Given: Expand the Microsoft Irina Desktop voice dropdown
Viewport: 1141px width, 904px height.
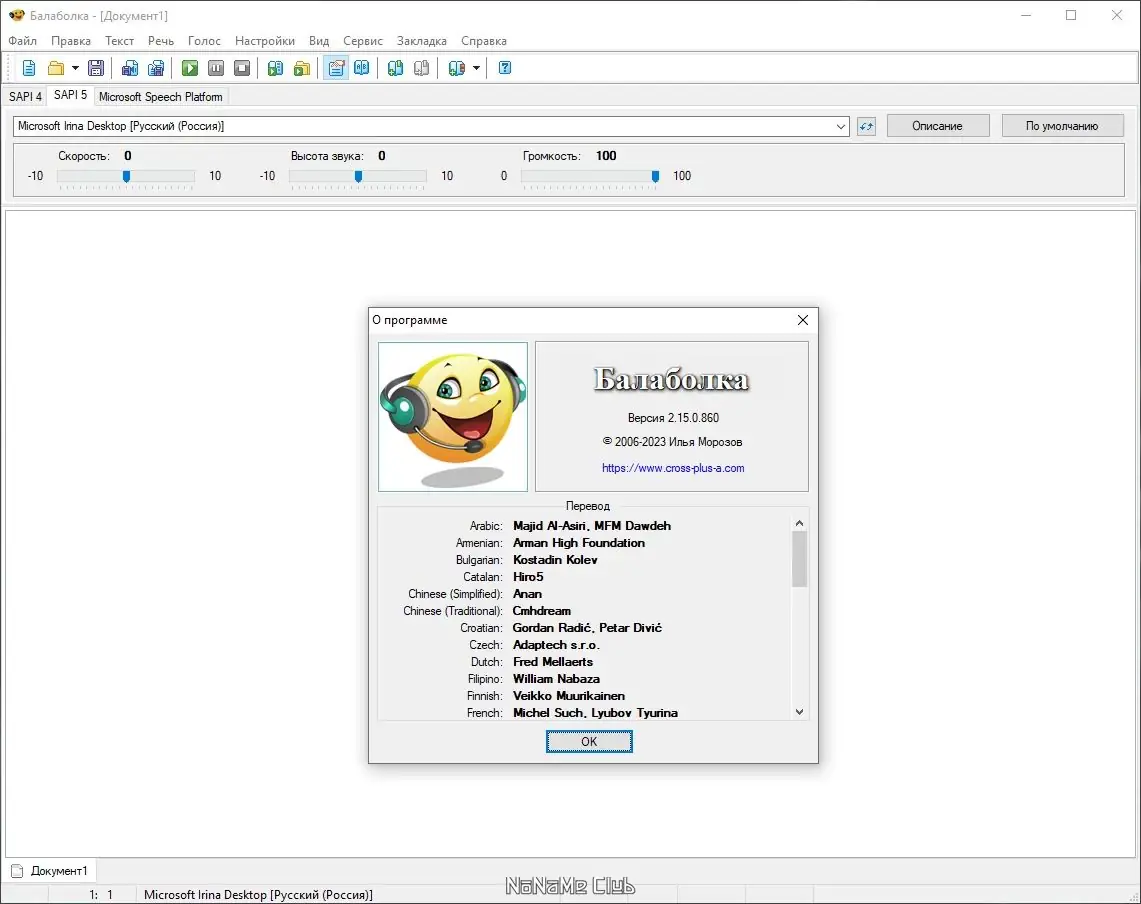Looking at the screenshot, I should click(x=841, y=126).
